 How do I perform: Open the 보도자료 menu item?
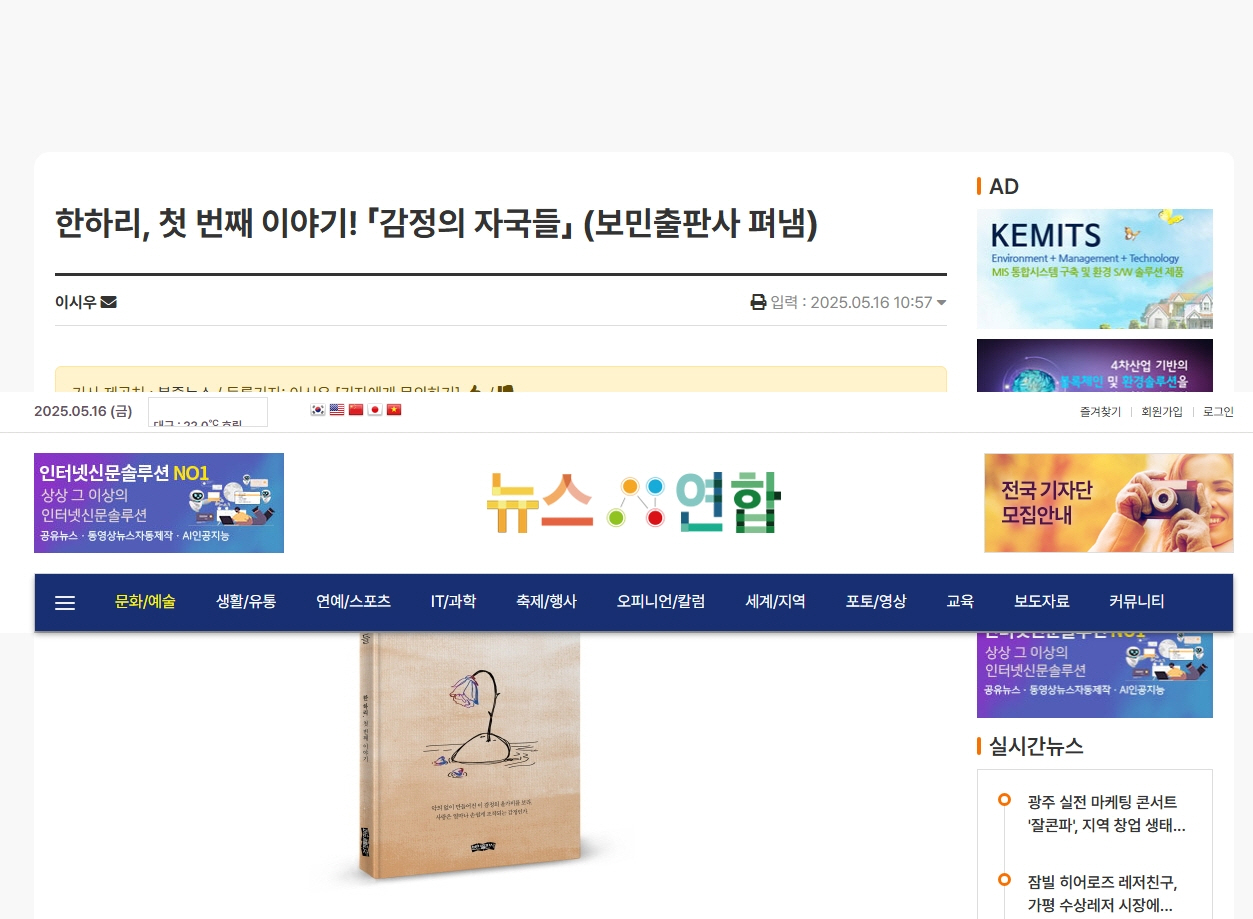(1041, 602)
